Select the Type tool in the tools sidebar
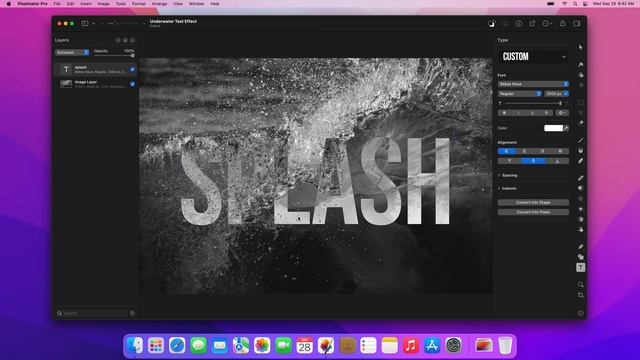 (580, 267)
